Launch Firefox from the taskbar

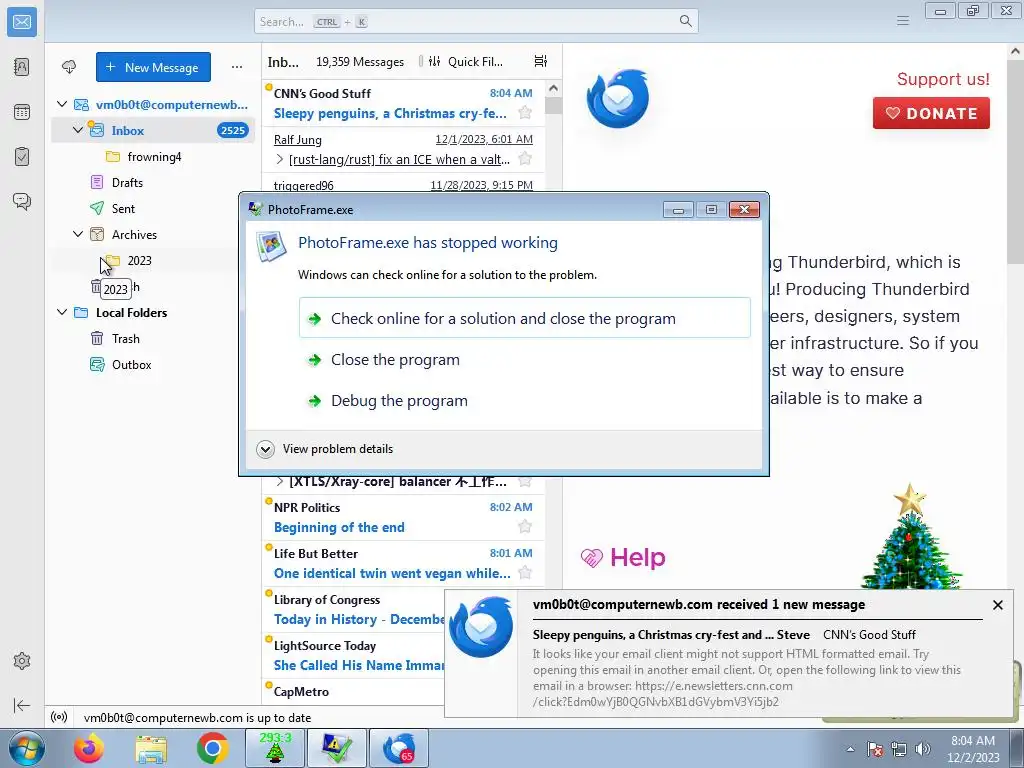pos(89,749)
